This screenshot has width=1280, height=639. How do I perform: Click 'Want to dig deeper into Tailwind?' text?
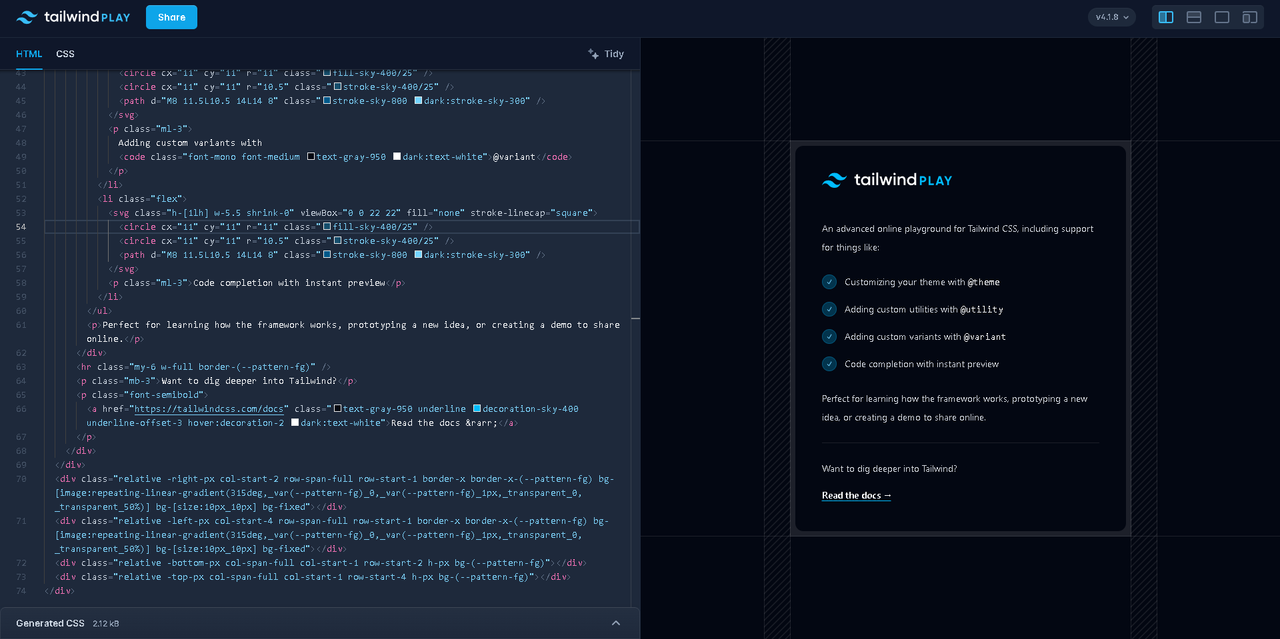point(889,468)
